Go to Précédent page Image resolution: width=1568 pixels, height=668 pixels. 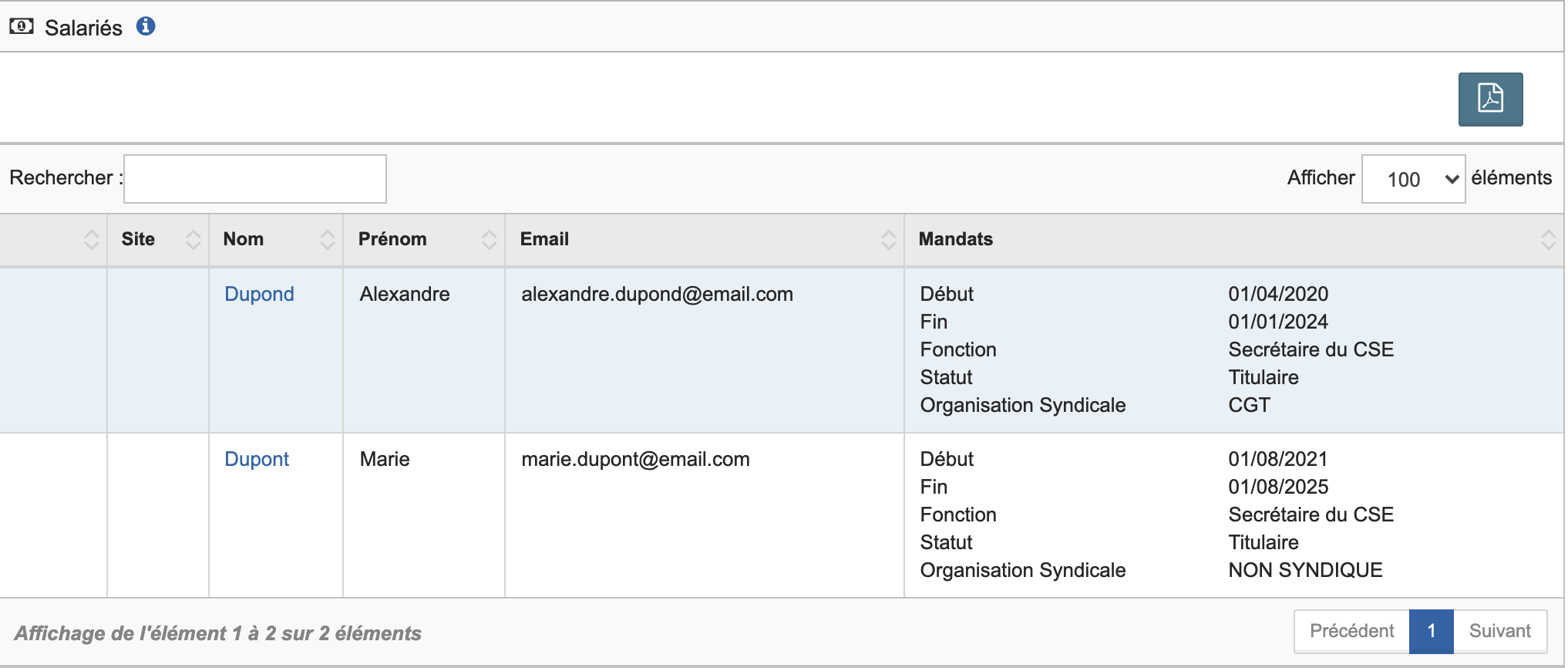1351,631
